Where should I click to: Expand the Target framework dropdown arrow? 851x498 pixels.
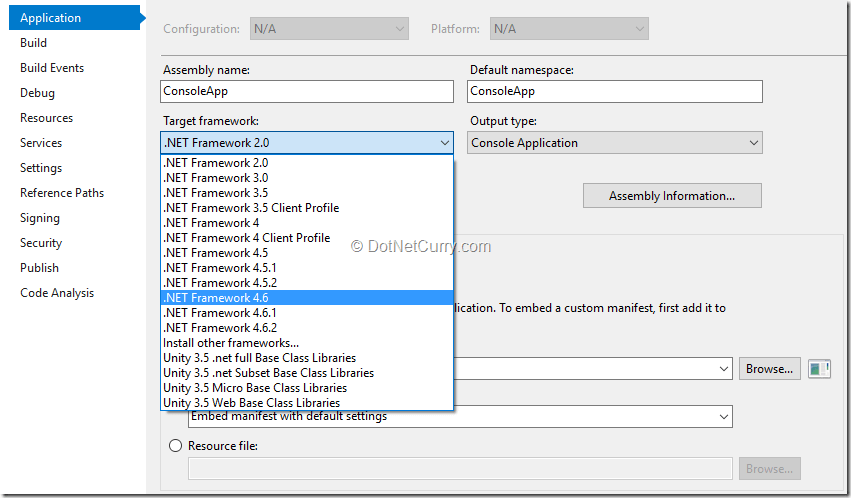(x=445, y=143)
